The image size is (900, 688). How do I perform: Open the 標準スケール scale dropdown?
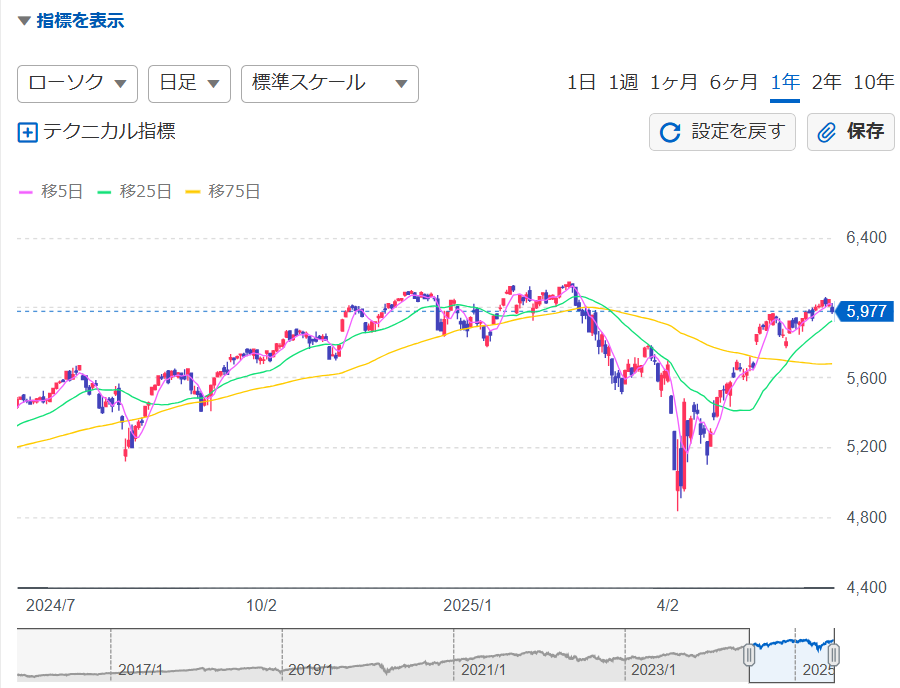[329, 84]
